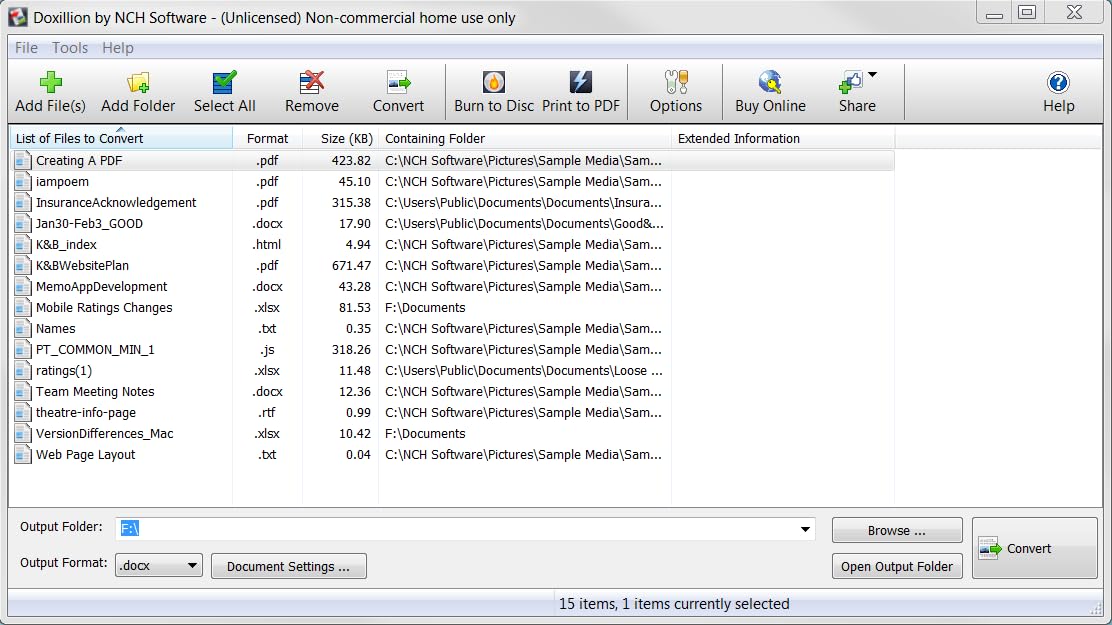
Task: Select the theatre-info-page file name
Action: coord(86,412)
